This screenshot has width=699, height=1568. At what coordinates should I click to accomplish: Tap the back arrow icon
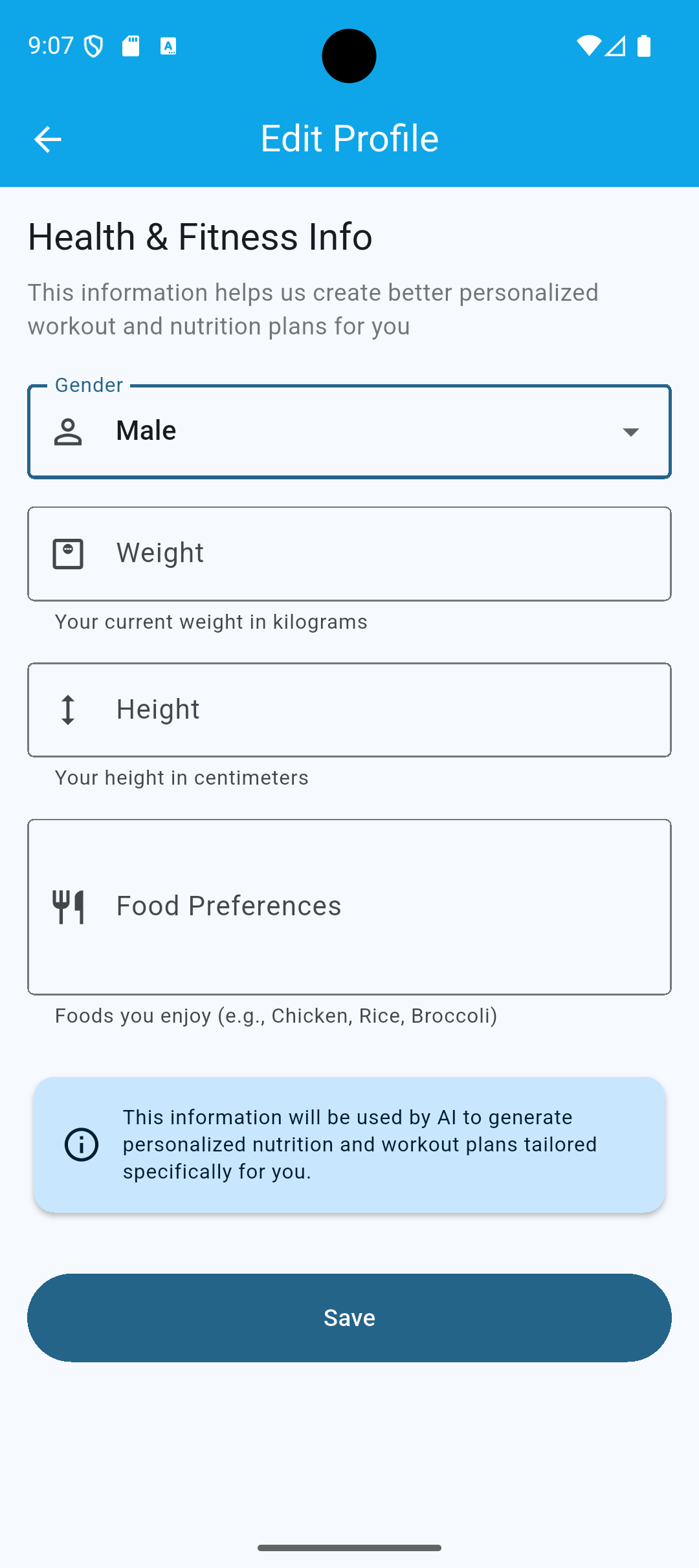47,139
